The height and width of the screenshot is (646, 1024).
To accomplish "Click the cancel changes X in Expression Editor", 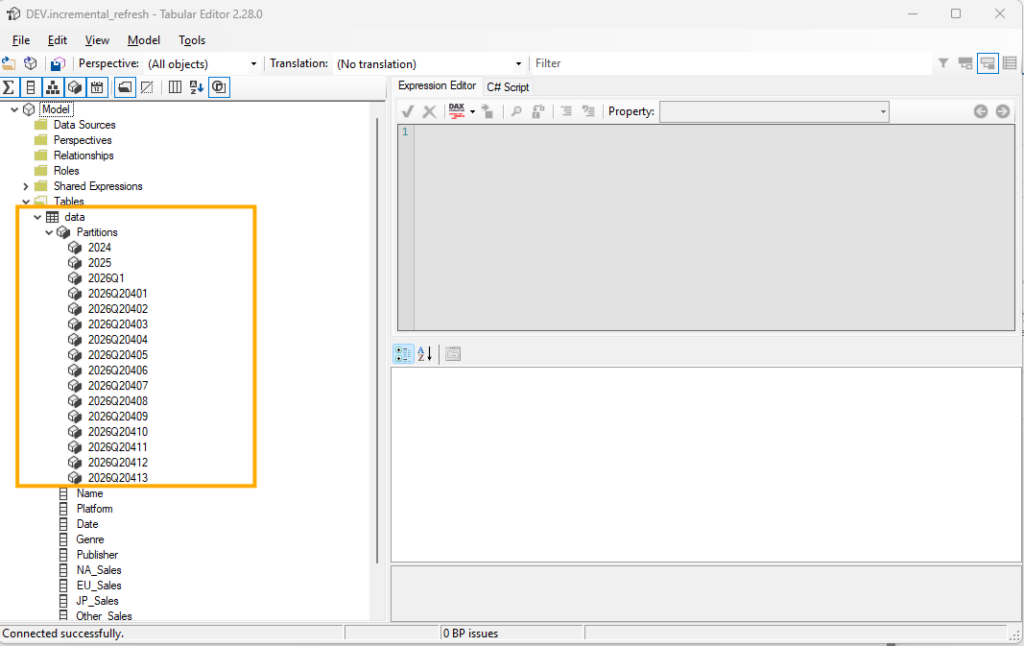I will [x=429, y=111].
